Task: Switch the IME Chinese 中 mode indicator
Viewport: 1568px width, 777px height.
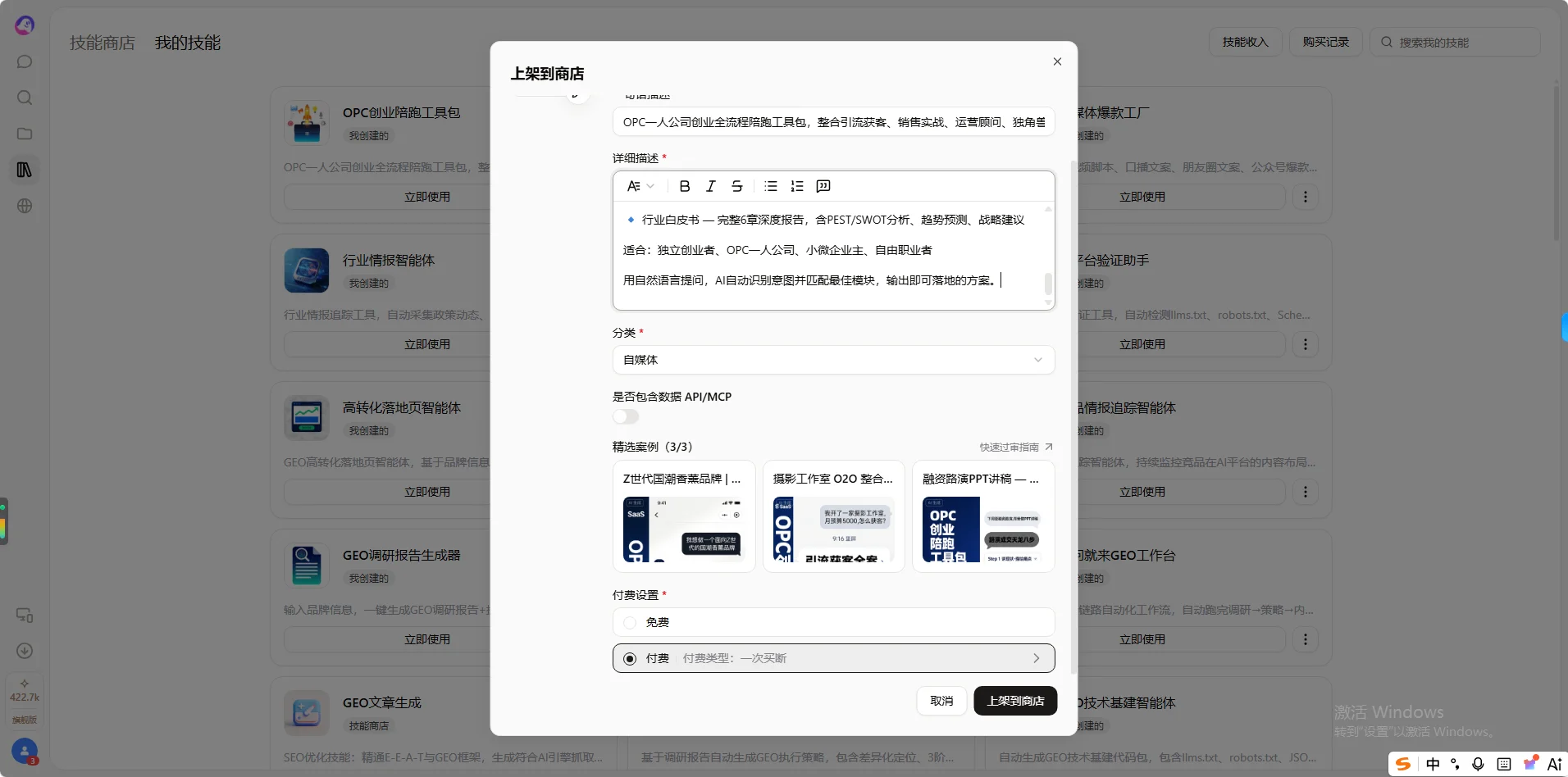Action: [1433, 764]
